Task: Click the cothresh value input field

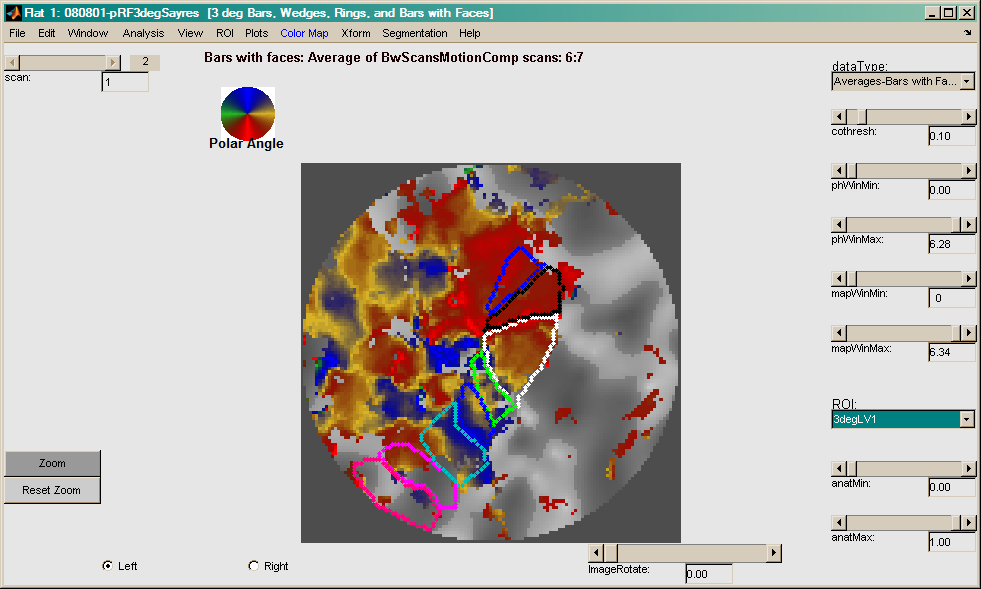Action: point(951,136)
